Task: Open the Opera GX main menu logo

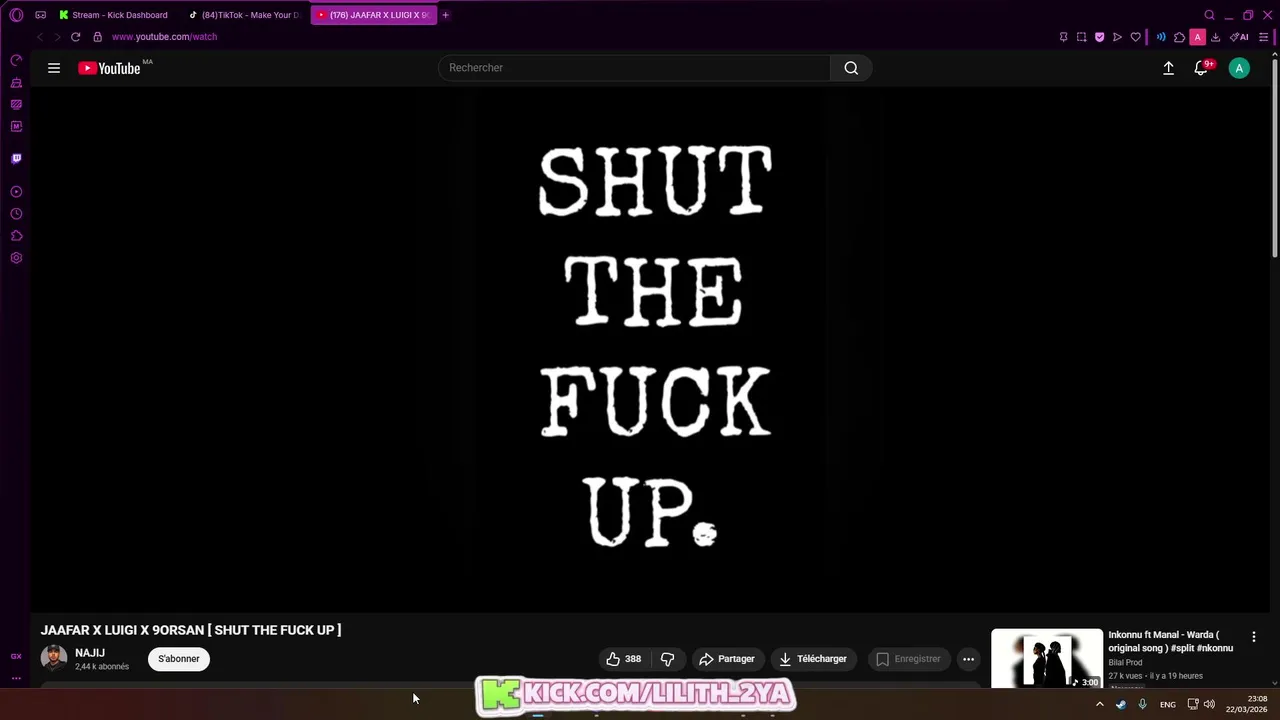Action: click(16, 15)
